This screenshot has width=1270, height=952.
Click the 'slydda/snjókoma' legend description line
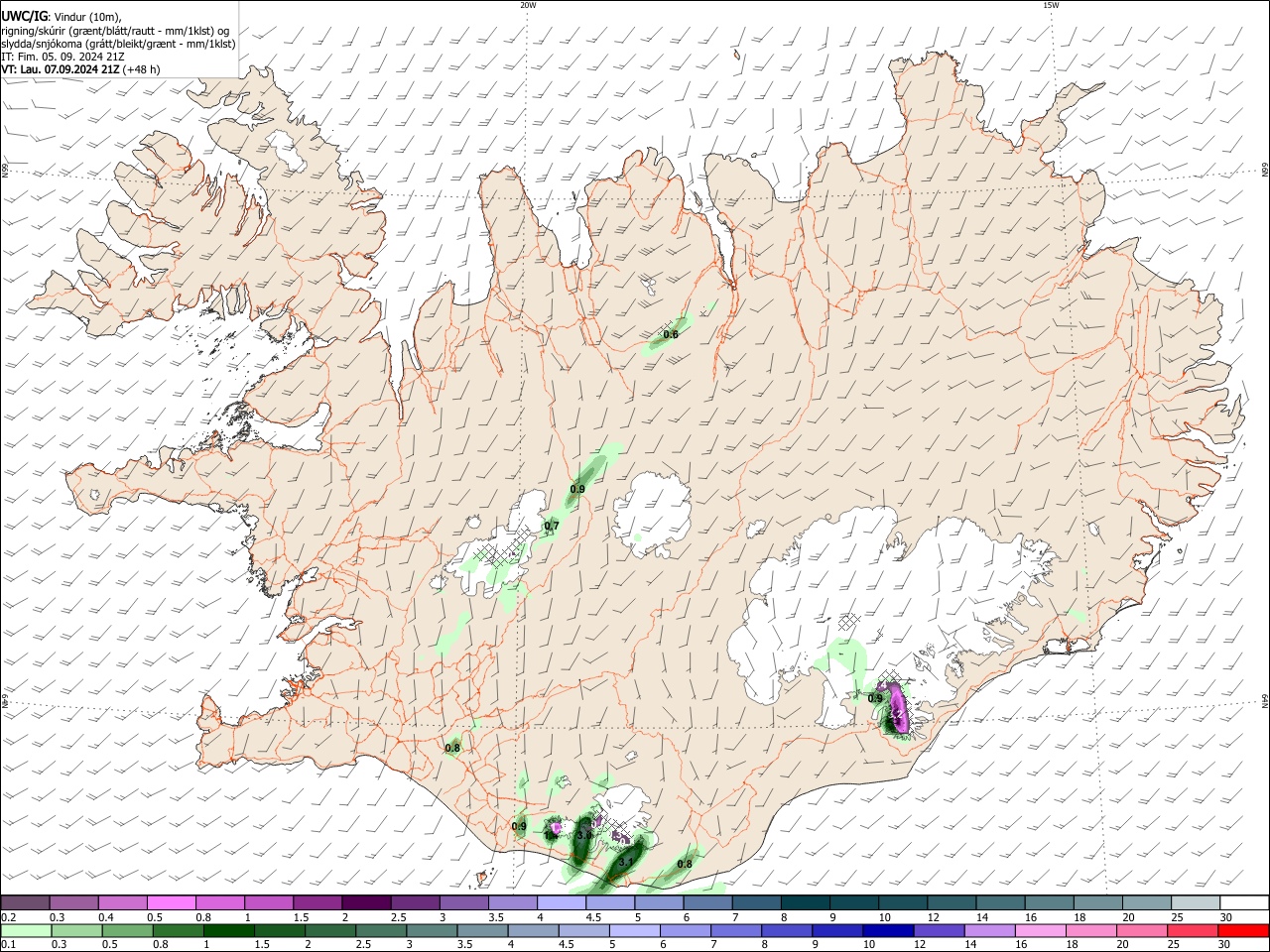tap(118, 44)
